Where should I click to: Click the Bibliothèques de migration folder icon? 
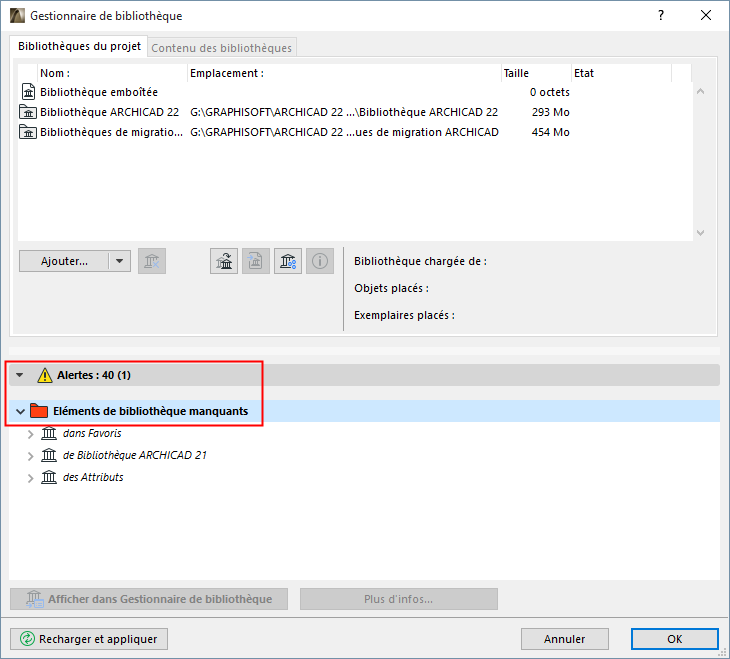click(x=28, y=132)
